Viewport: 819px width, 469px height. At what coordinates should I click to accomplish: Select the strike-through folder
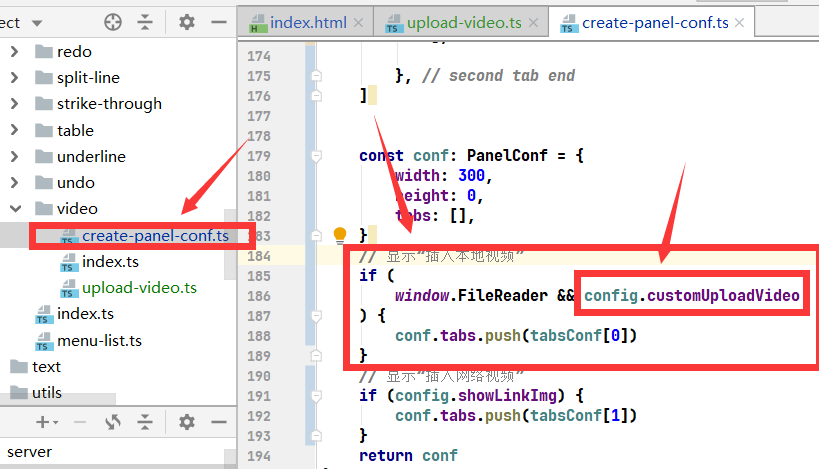[x=98, y=103]
